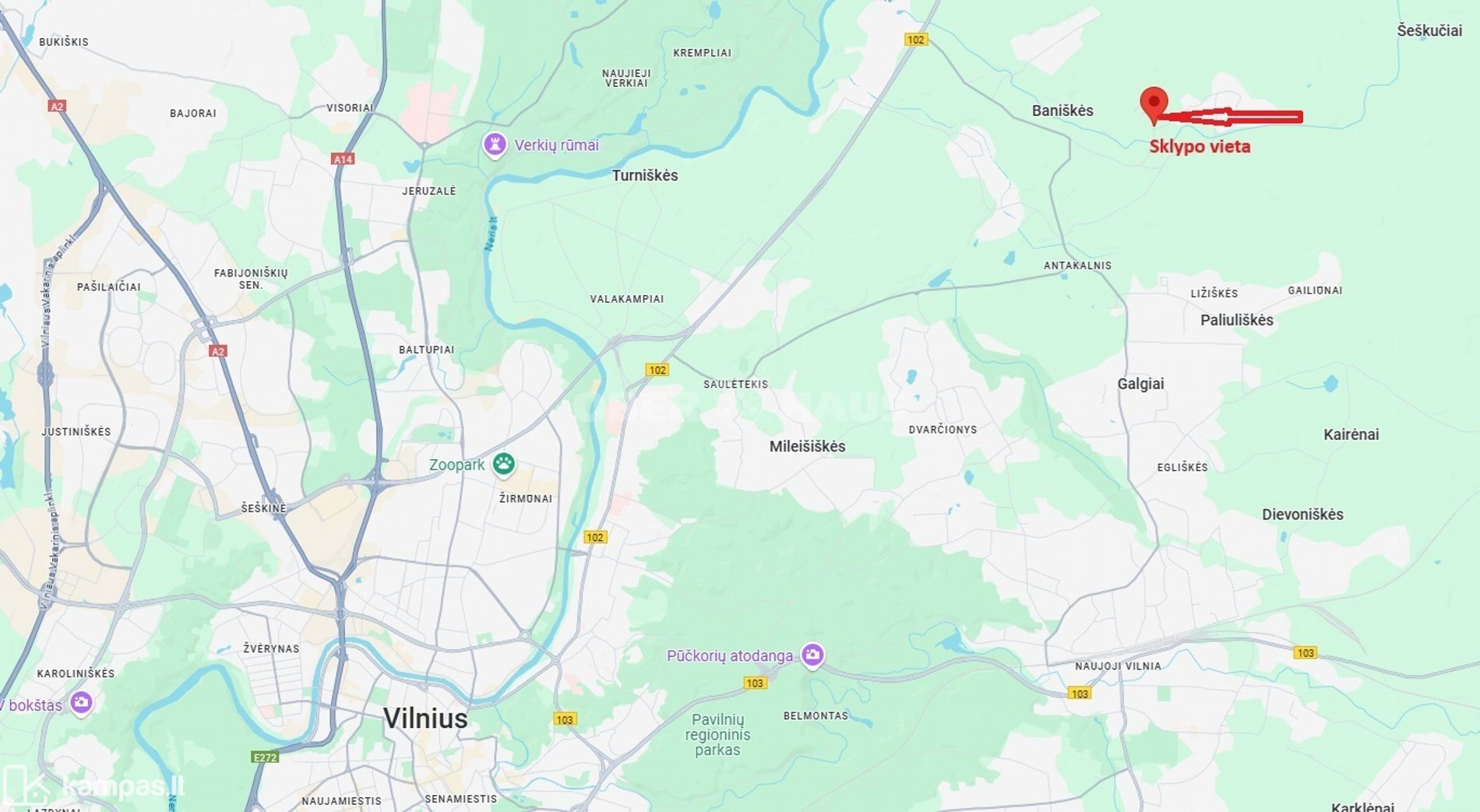The width and height of the screenshot is (1480, 812).
Task: Click the 102 route badge near Saulėtekis
Action: [657, 370]
